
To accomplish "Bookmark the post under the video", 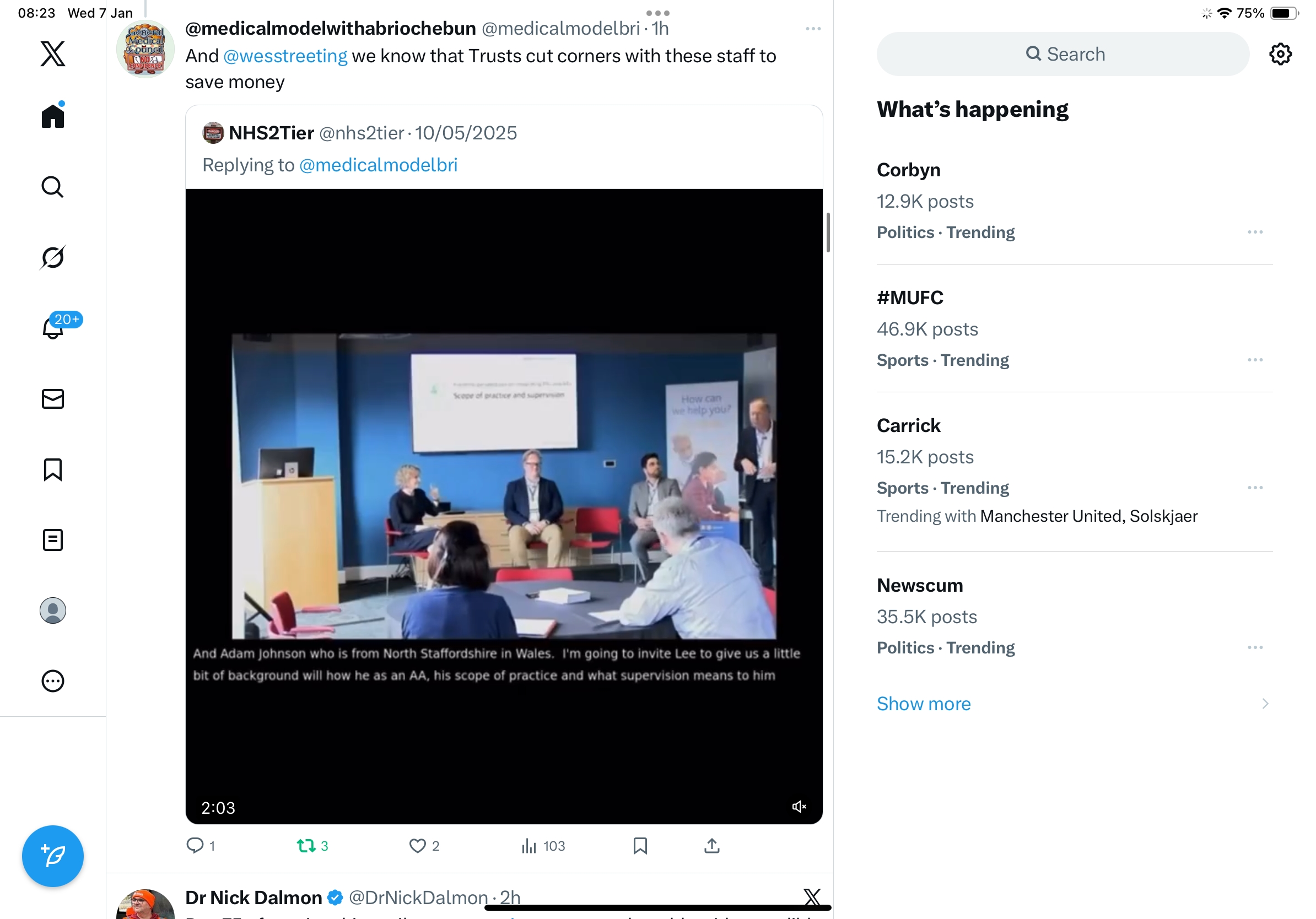I will click(640, 846).
